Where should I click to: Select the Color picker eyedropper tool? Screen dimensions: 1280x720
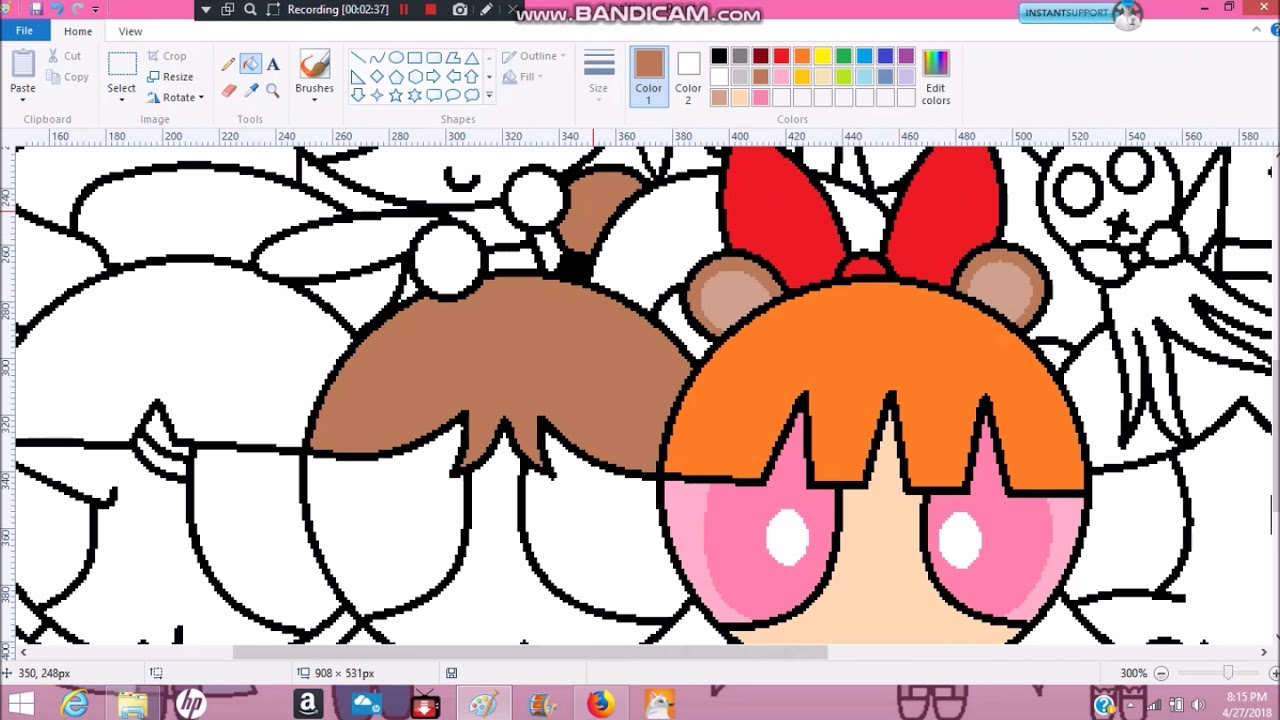(250, 91)
